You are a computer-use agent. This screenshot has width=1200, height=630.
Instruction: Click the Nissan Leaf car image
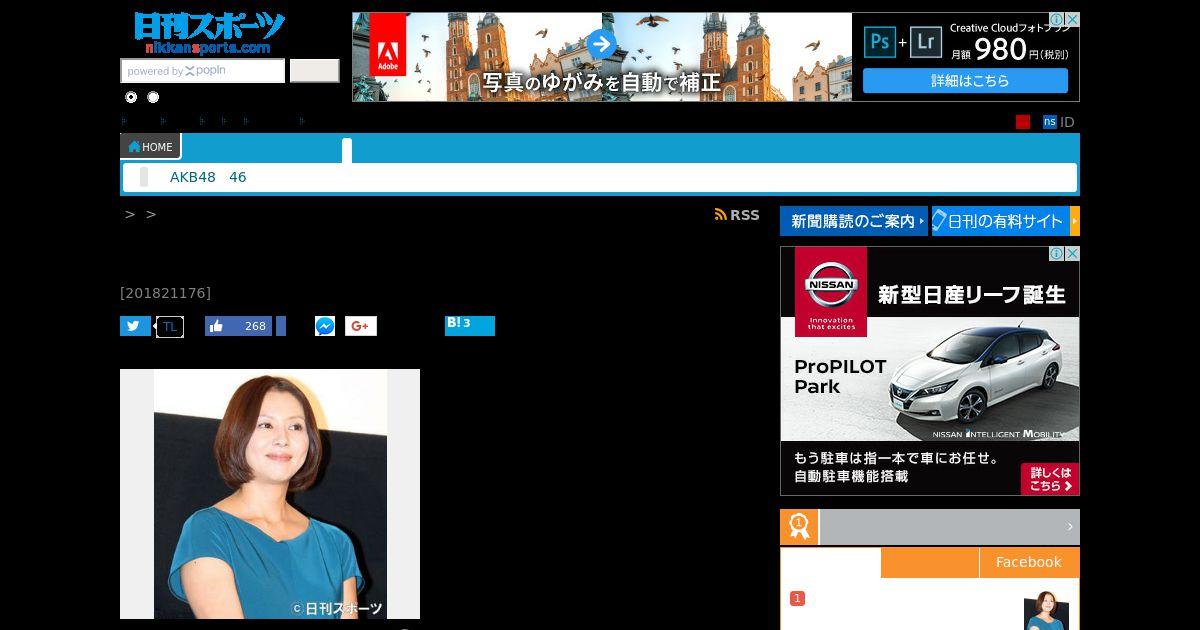pos(978,376)
